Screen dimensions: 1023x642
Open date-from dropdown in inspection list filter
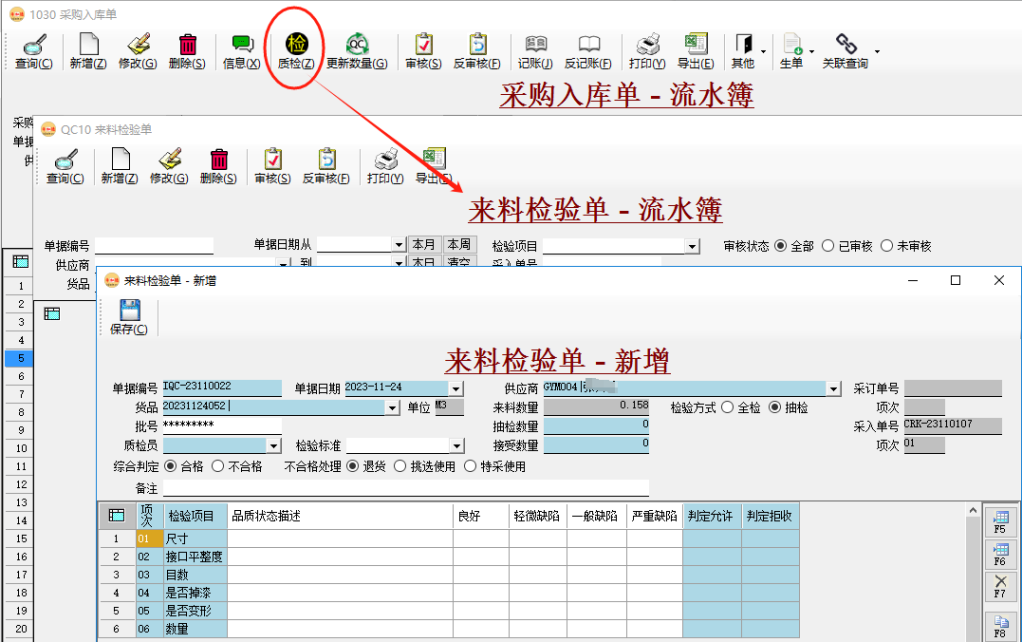399,245
